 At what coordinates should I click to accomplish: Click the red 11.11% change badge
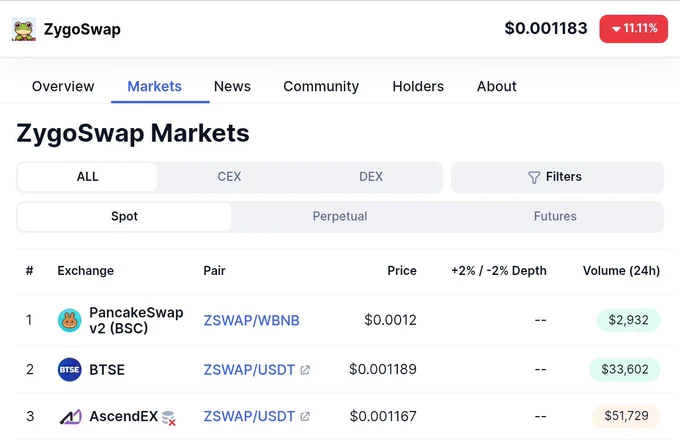[x=634, y=29]
